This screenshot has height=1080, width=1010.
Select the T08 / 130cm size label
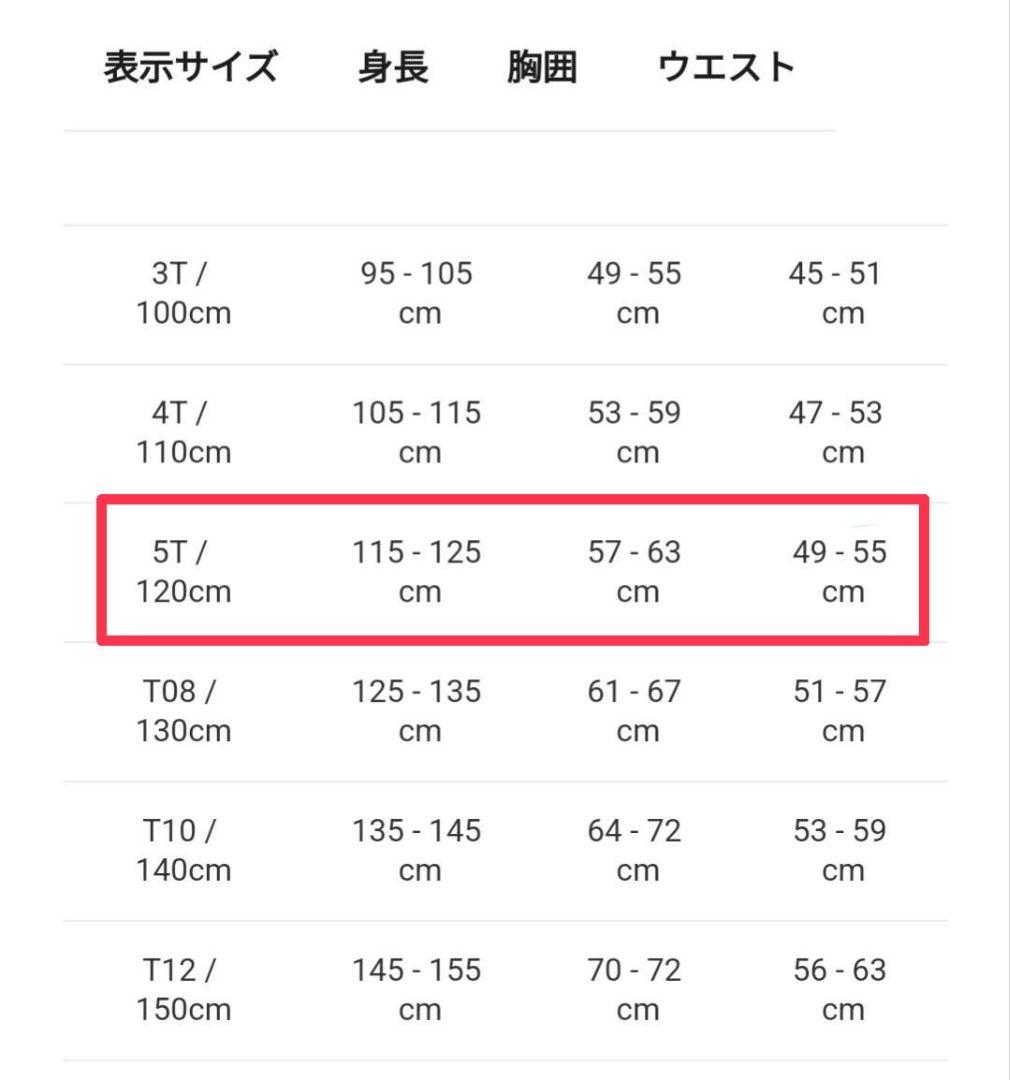[183, 711]
